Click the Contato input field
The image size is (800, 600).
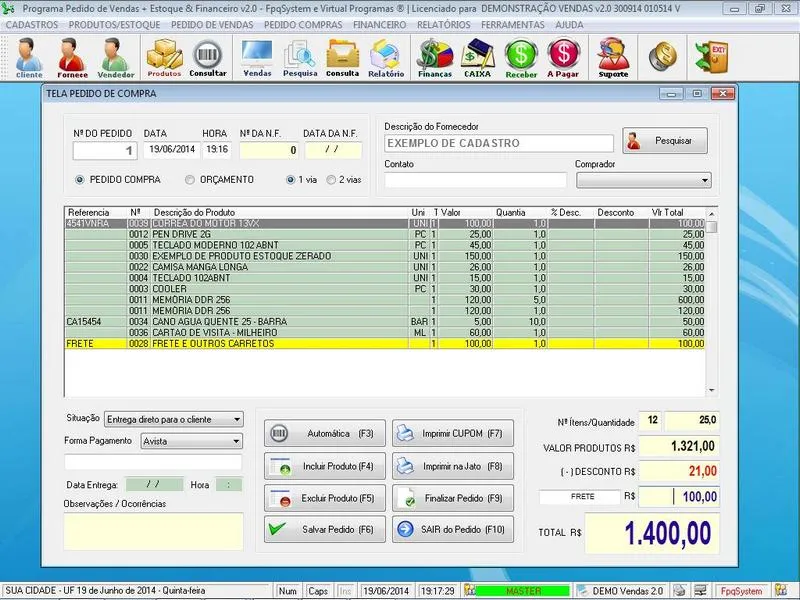[x=475, y=180]
